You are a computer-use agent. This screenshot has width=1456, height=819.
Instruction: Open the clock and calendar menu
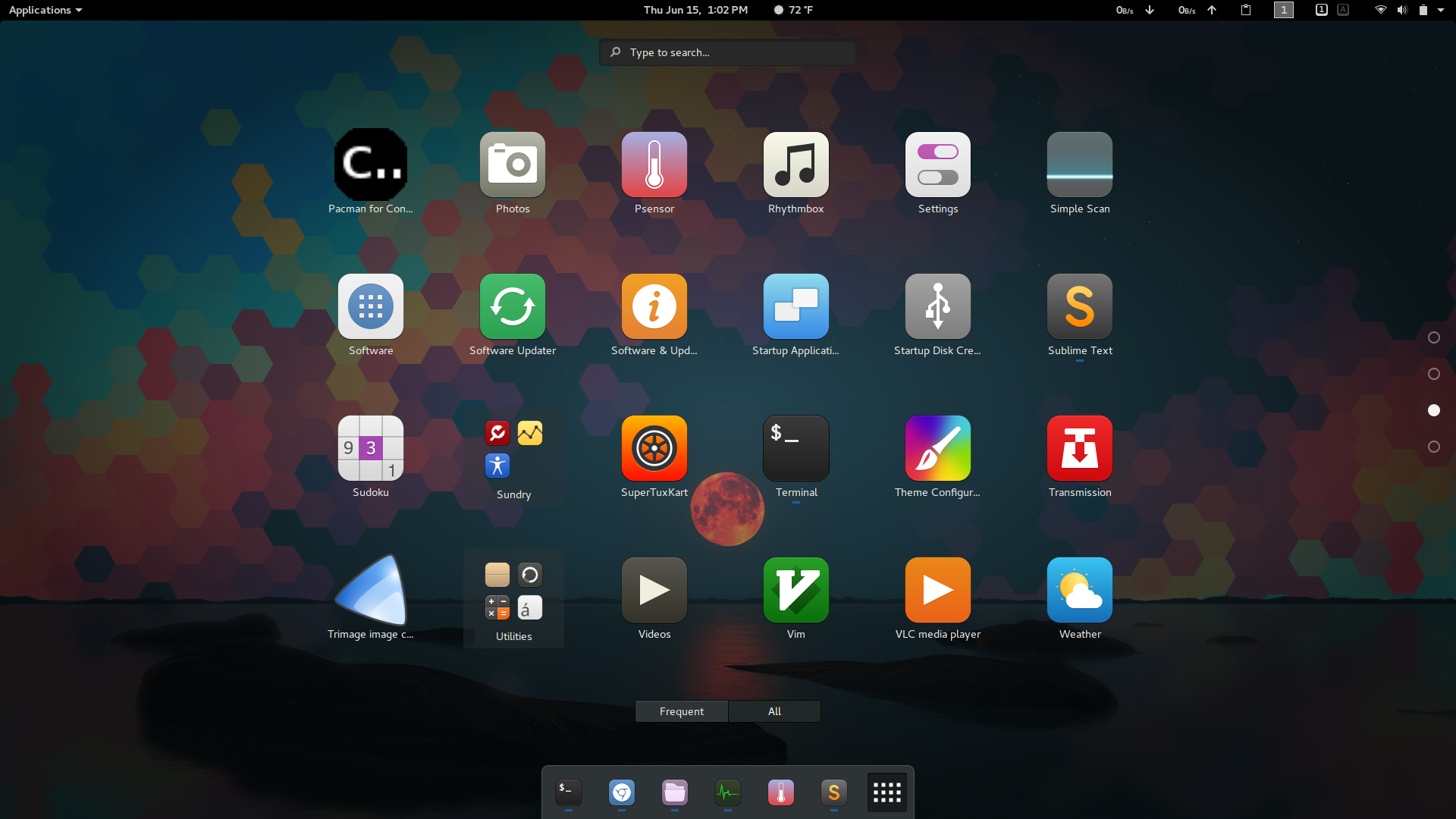point(695,10)
